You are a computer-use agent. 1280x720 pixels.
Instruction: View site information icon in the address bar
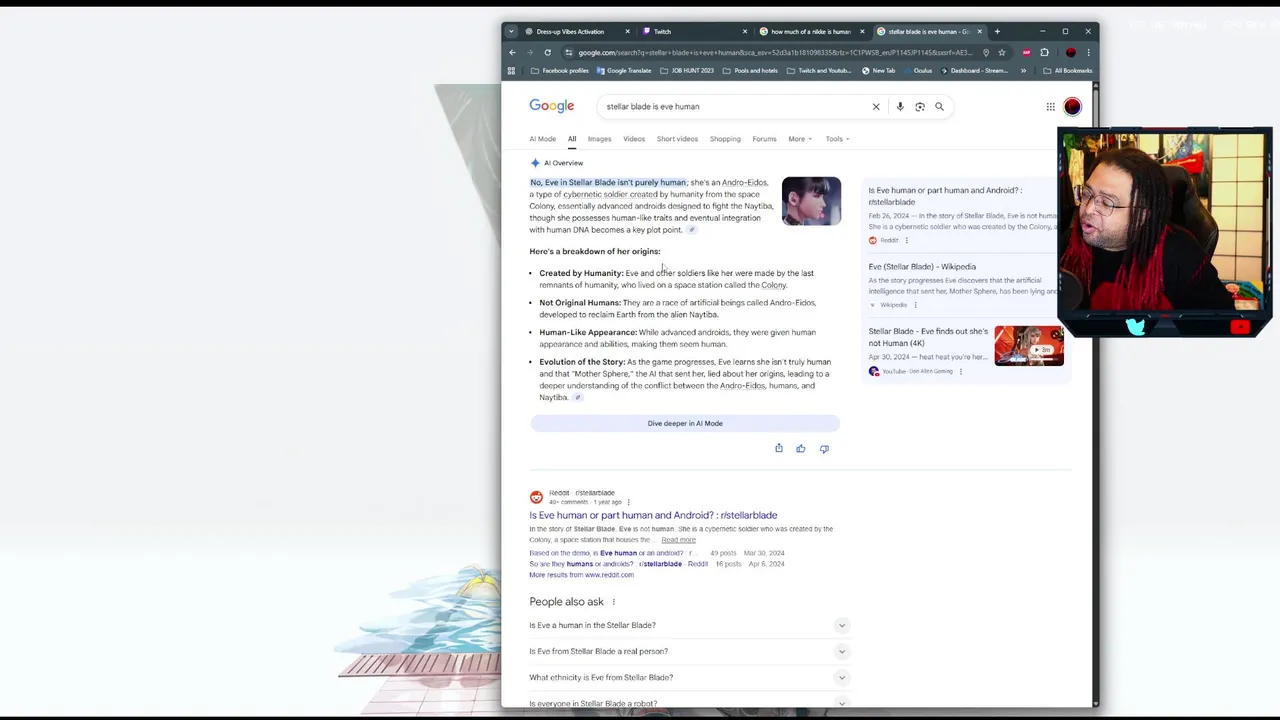(569, 52)
